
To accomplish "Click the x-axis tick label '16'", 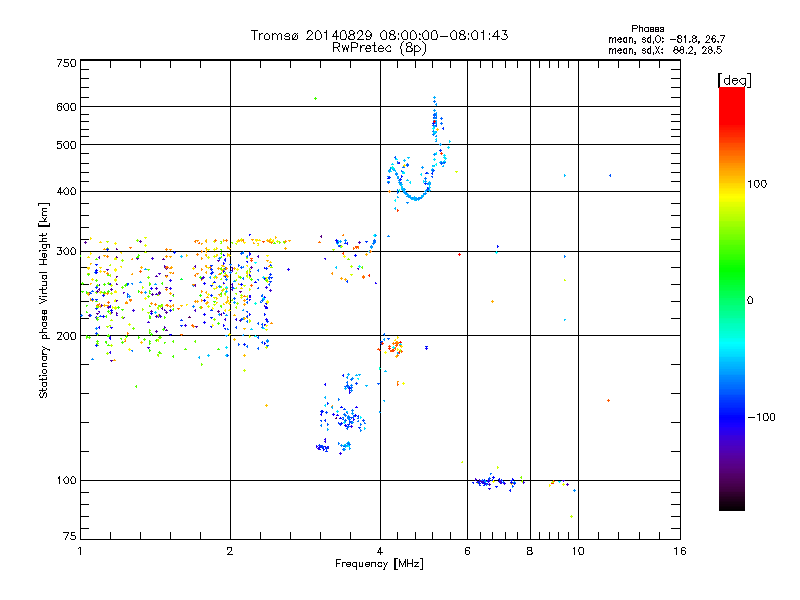I will [x=680, y=551].
